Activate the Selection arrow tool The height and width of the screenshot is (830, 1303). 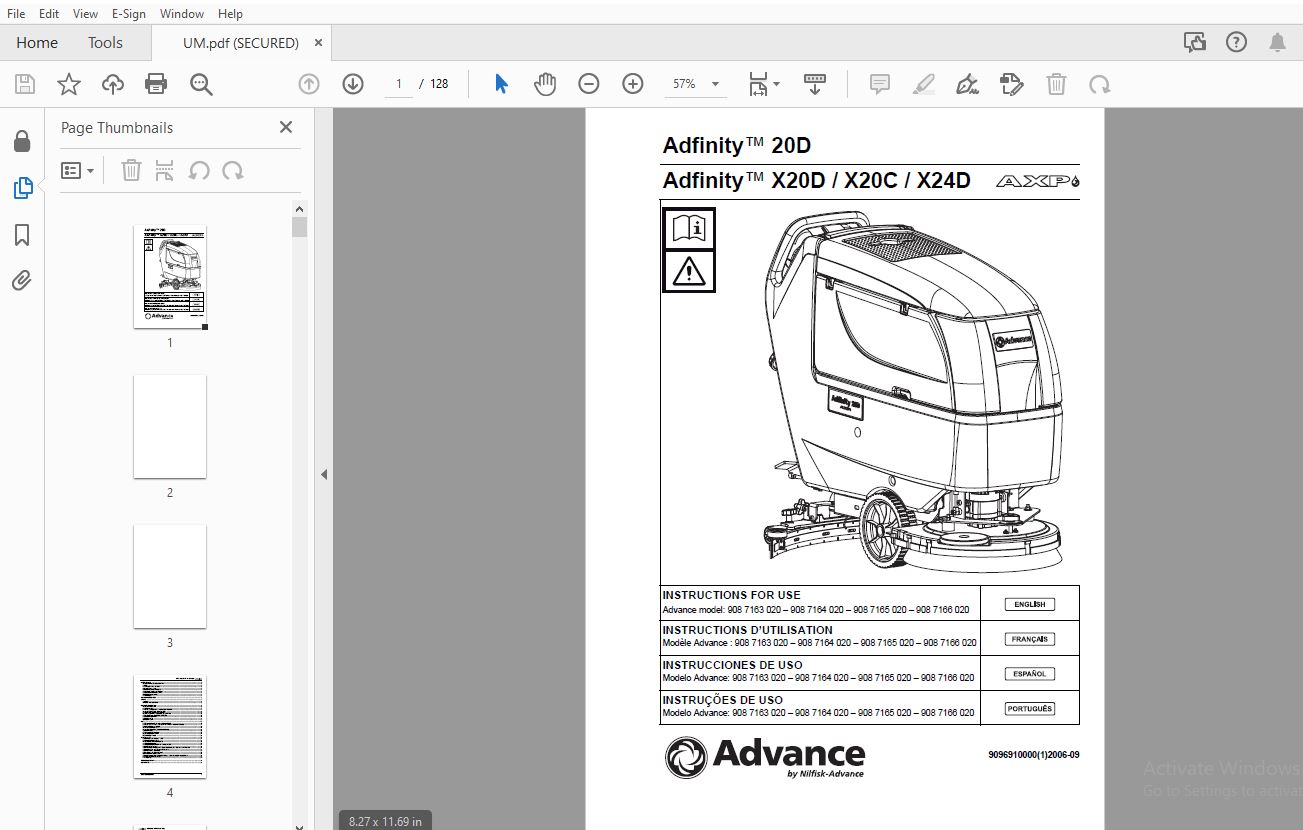coord(502,85)
